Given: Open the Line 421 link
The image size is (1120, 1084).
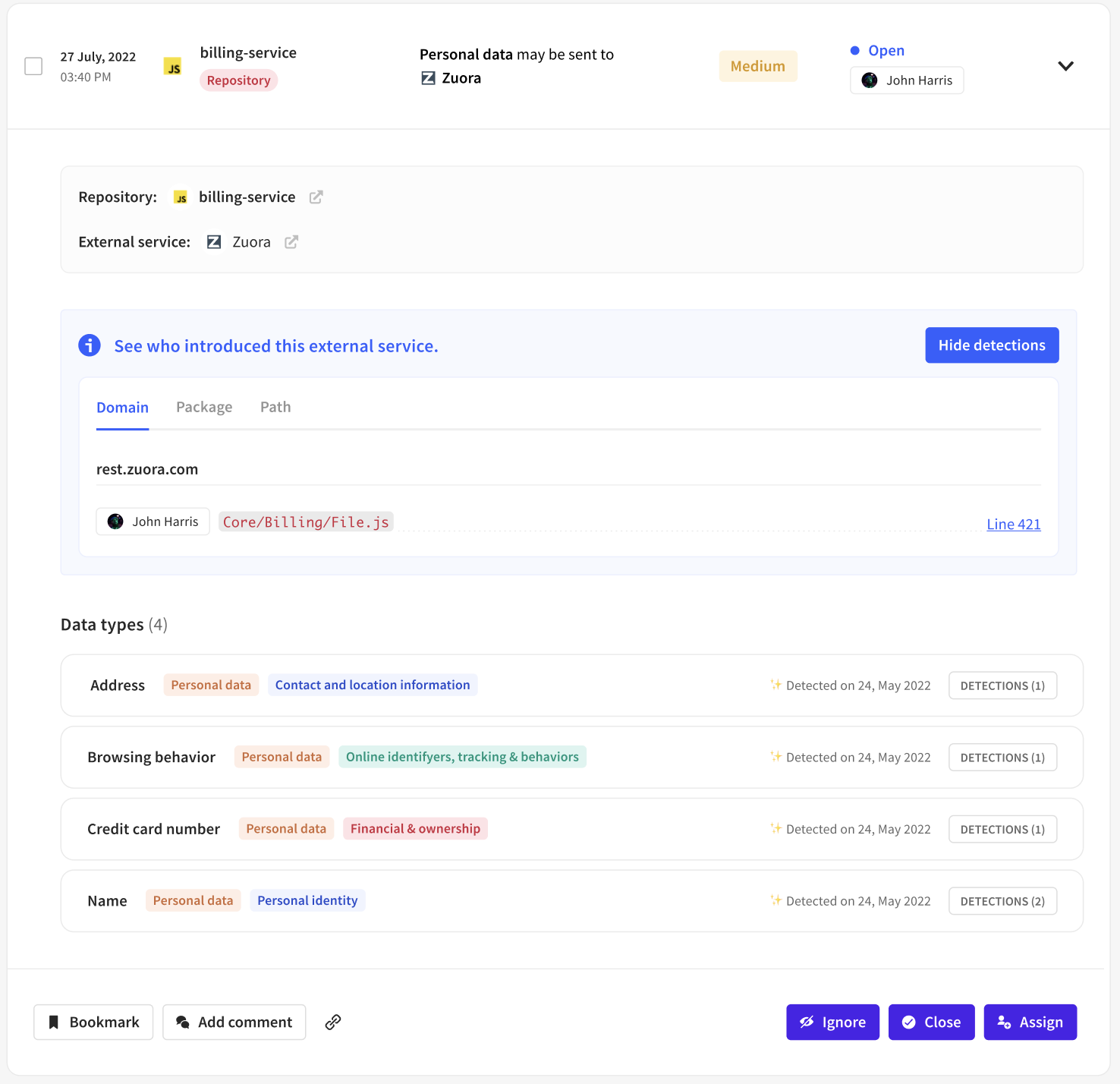Looking at the screenshot, I should [x=1014, y=524].
